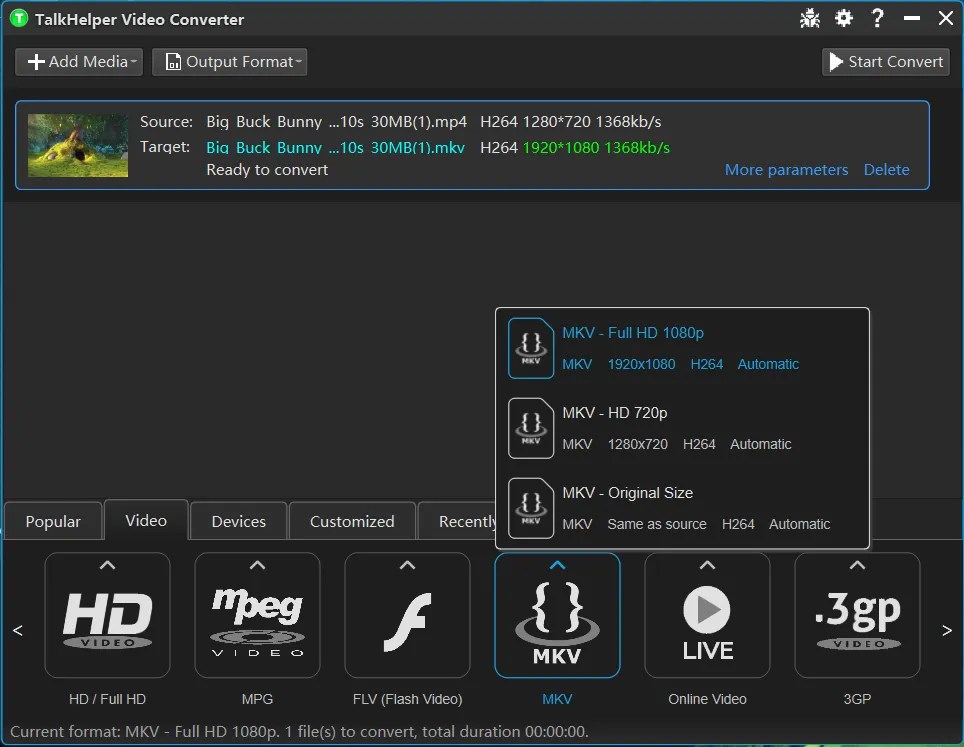Open the settings gear icon
The width and height of the screenshot is (964, 747).
(x=843, y=17)
